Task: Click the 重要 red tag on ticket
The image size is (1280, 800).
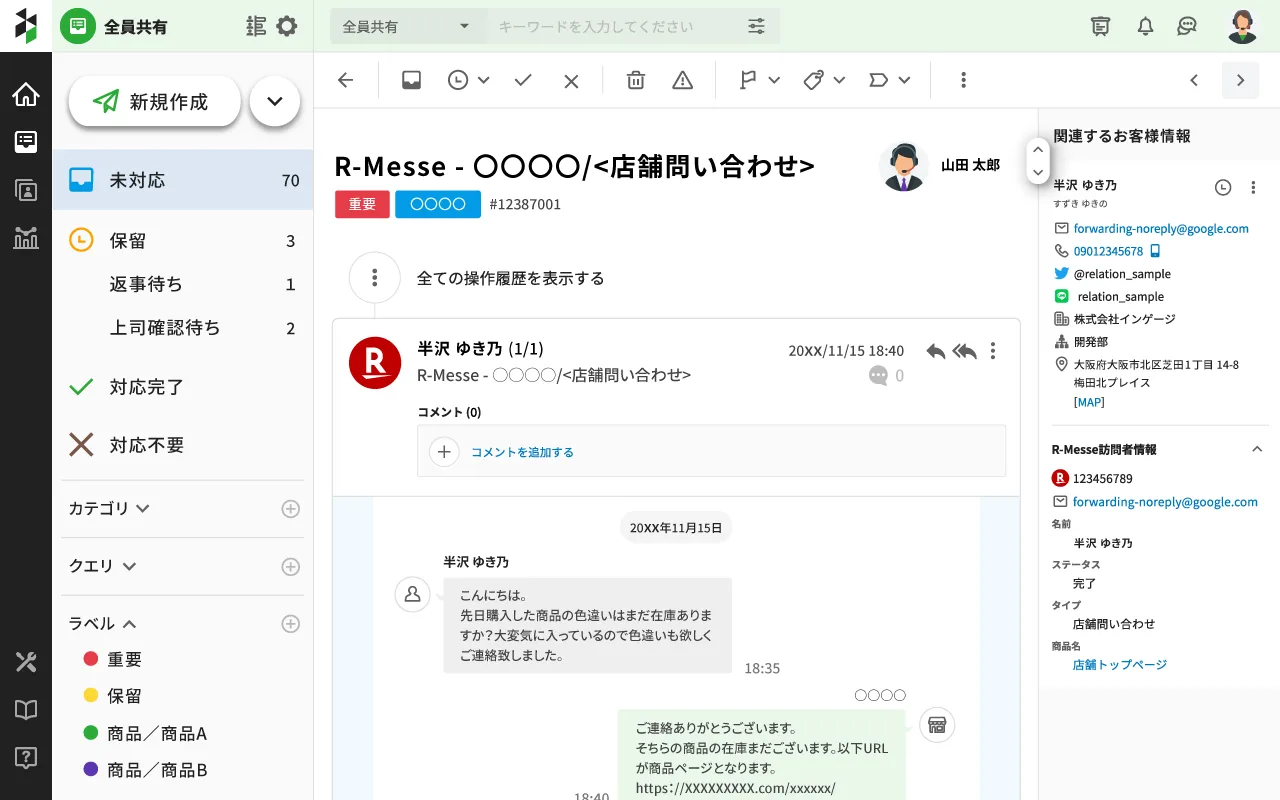Action: click(x=362, y=204)
